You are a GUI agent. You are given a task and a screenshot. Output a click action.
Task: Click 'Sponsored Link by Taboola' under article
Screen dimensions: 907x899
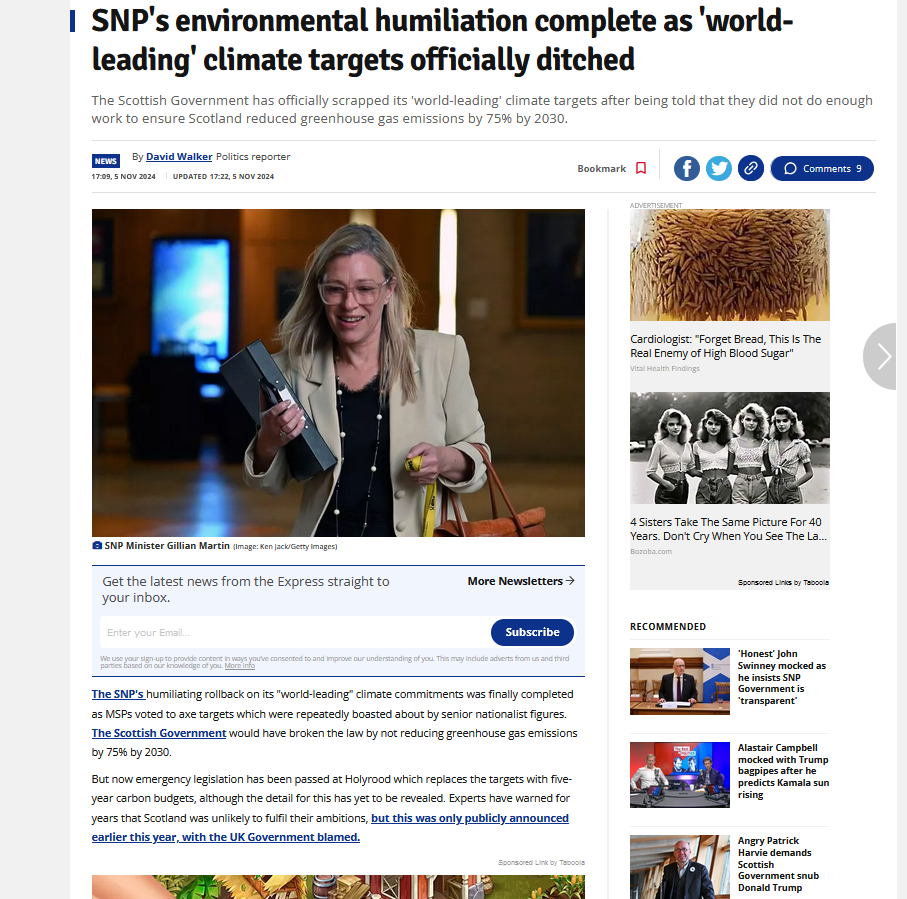coord(541,863)
